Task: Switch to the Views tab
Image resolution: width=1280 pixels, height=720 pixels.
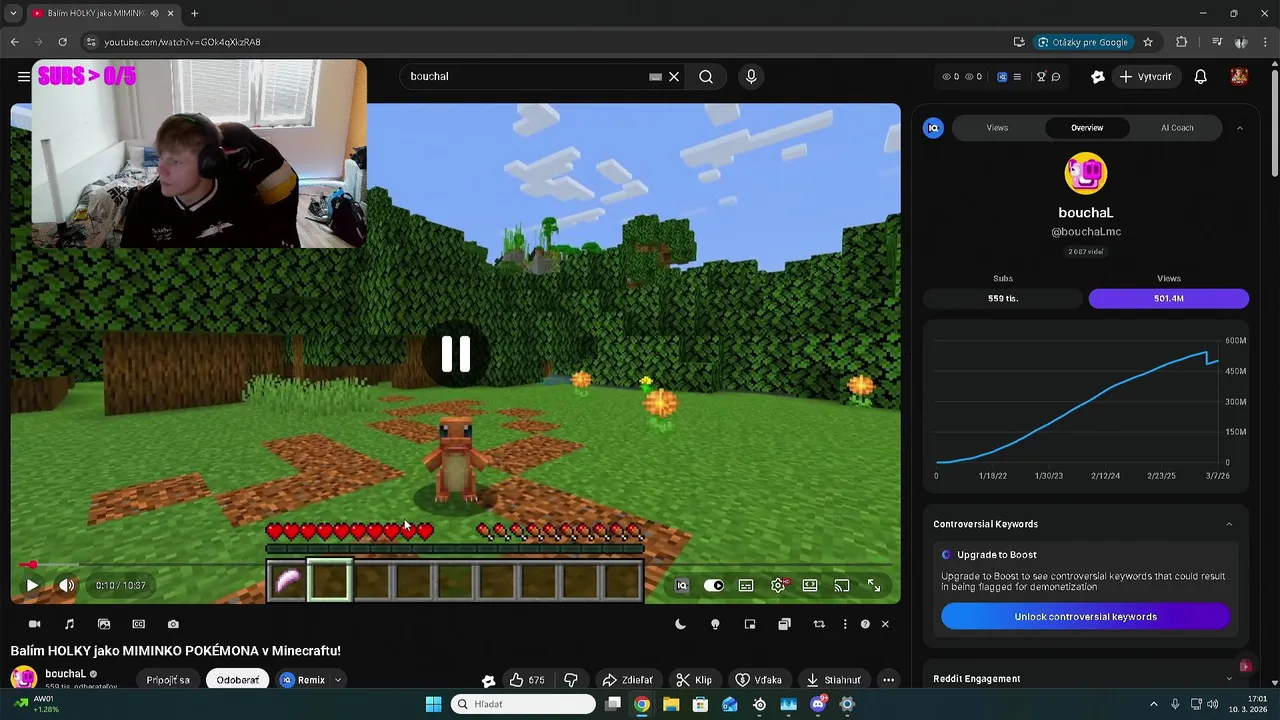Action: 997,128
